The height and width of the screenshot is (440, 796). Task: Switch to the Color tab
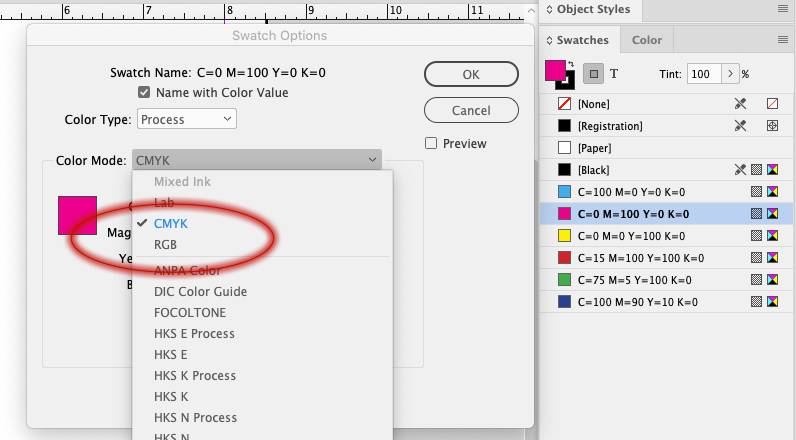pos(647,40)
